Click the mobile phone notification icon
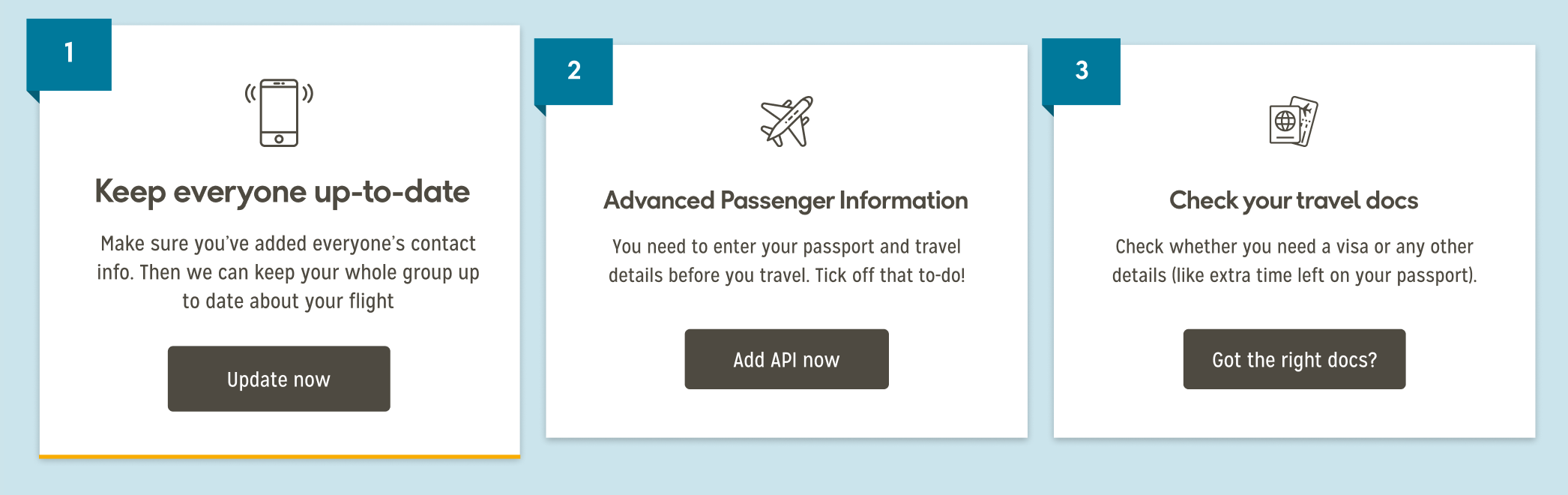 279,112
